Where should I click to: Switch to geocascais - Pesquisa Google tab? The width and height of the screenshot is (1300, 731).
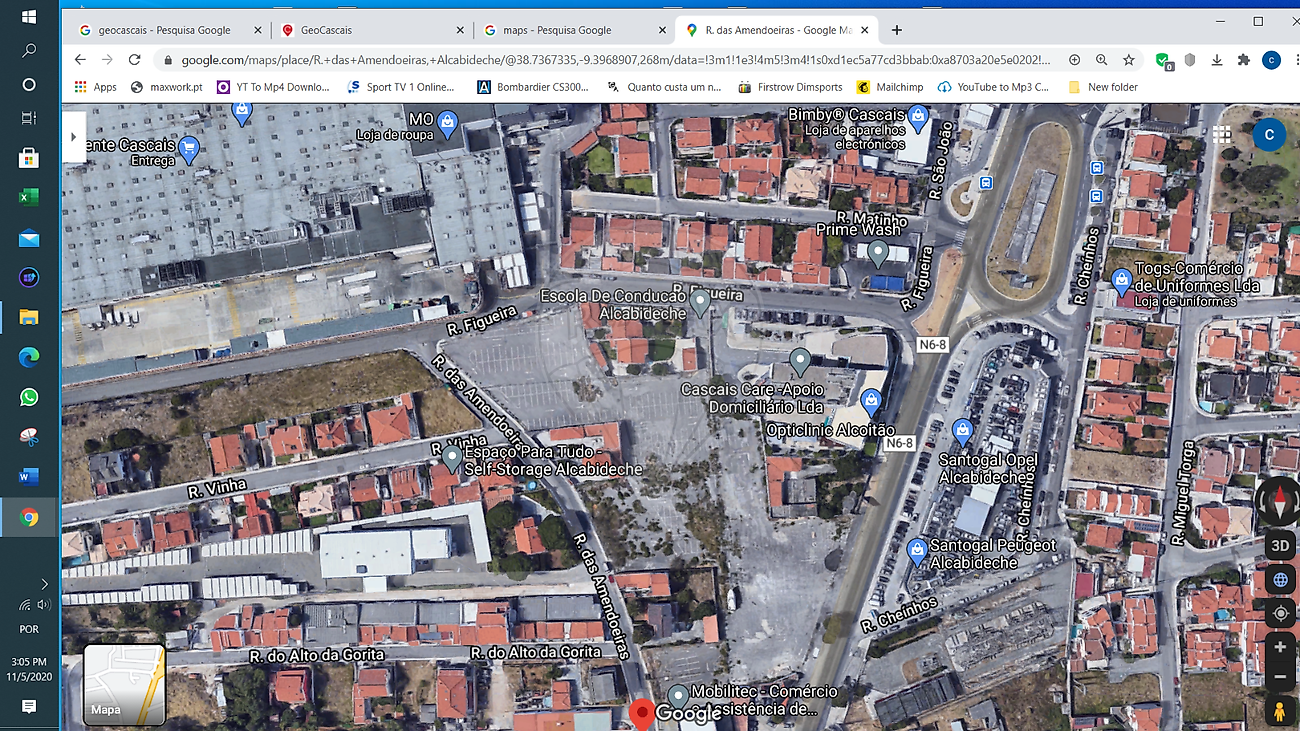(x=165, y=30)
